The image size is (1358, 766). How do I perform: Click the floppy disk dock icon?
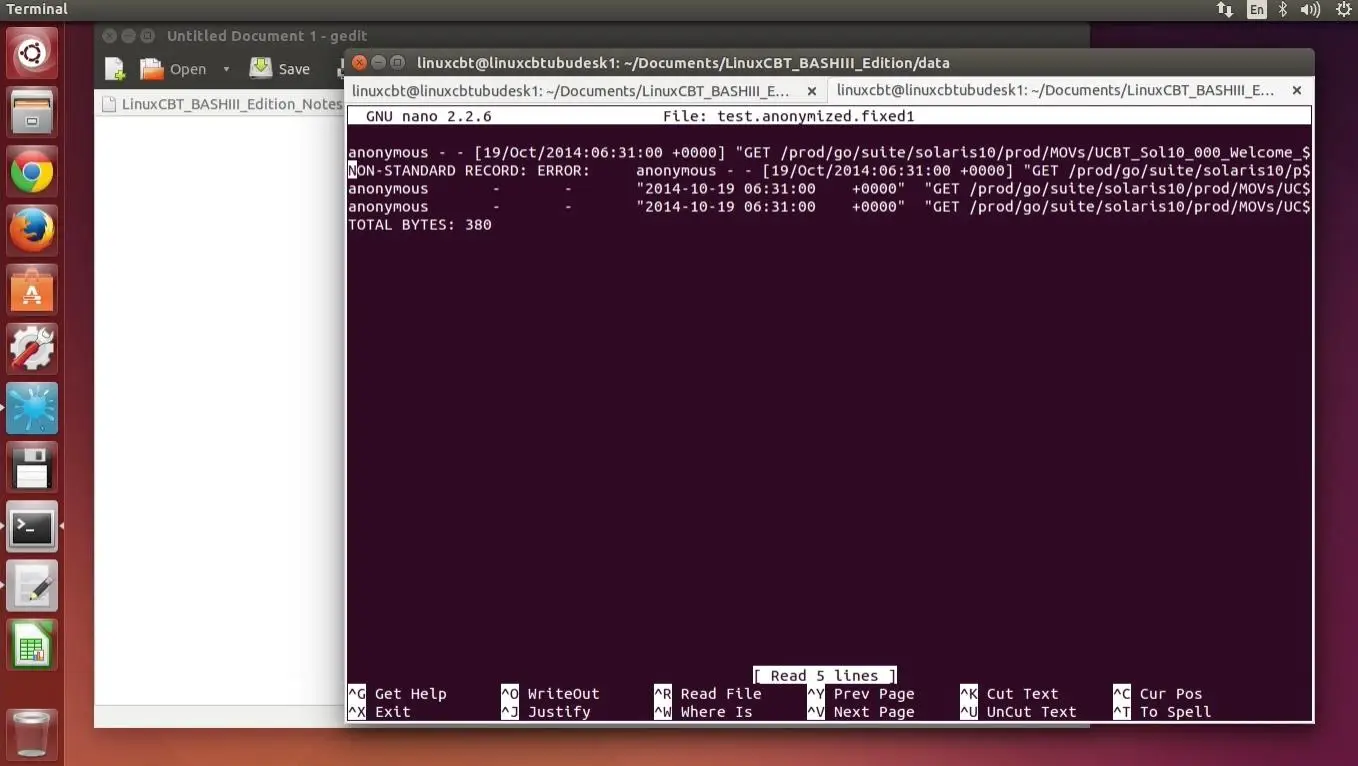point(32,468)
